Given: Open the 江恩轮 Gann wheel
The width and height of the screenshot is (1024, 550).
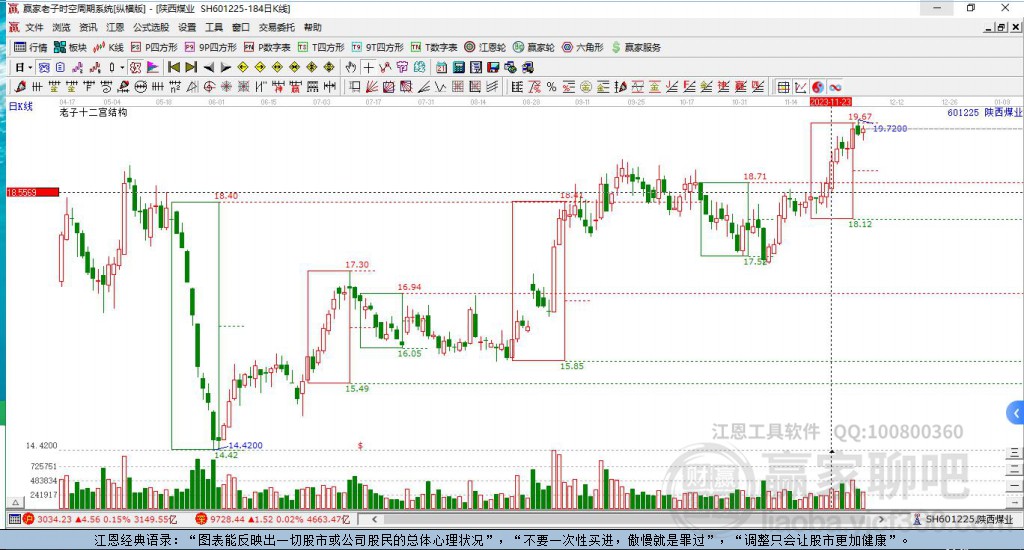Looking at the screenshot, I should point(485,47).
